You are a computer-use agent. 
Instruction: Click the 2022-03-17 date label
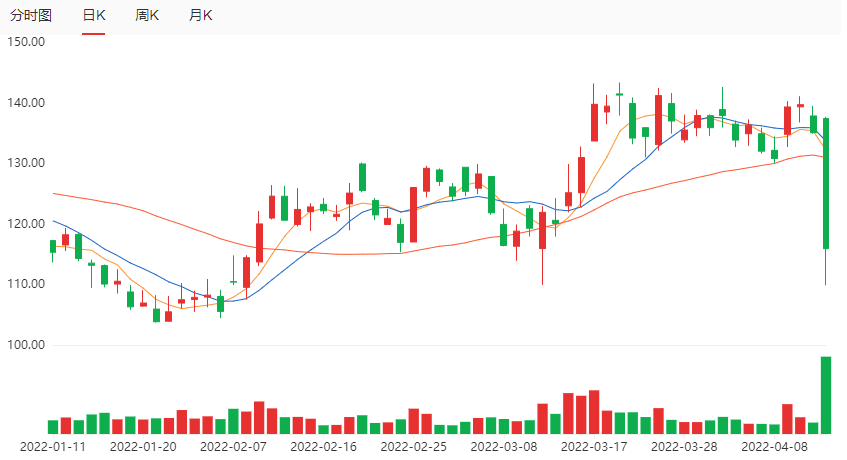point(594,447)
